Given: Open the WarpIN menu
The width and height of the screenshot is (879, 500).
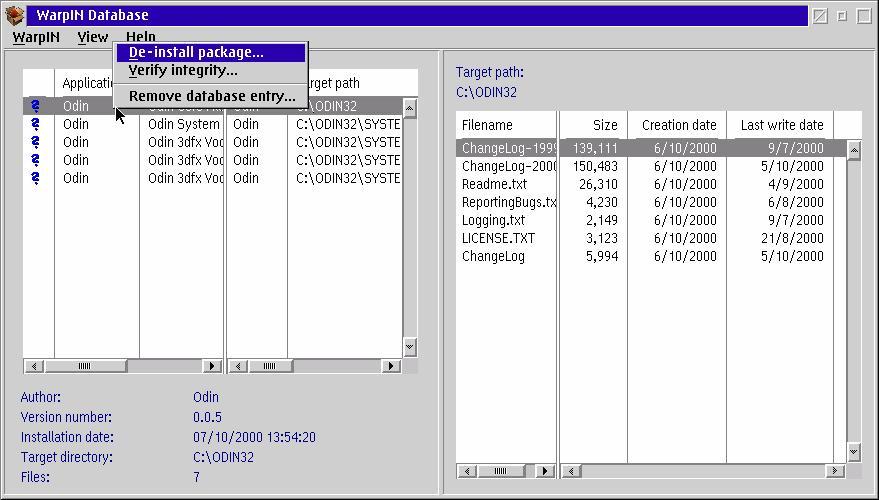Looking at the screenshot, I should tap(36, 38).
